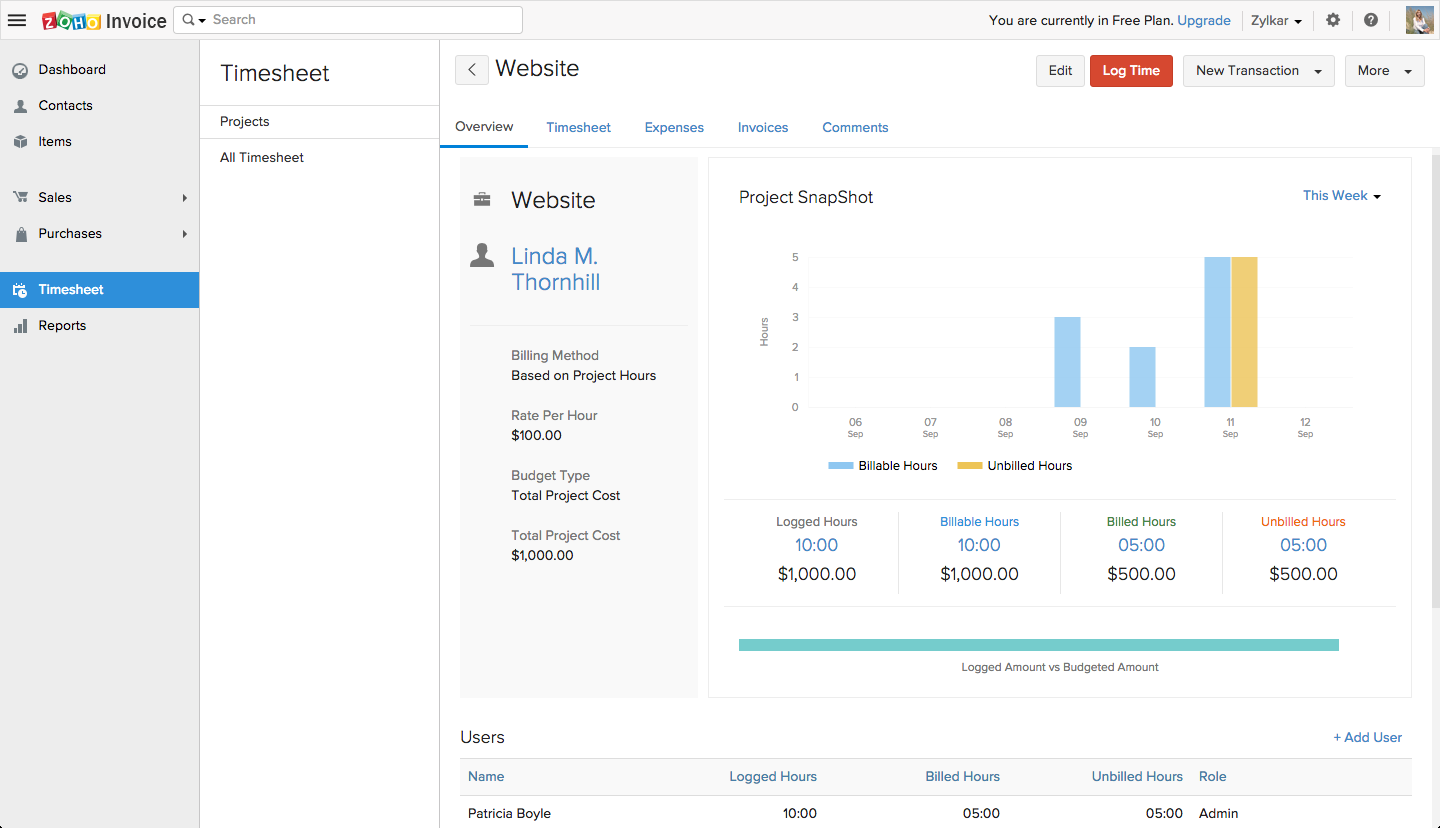Click the Add User link
This screenshot has width=1440, height=828.
point(1367,738)
